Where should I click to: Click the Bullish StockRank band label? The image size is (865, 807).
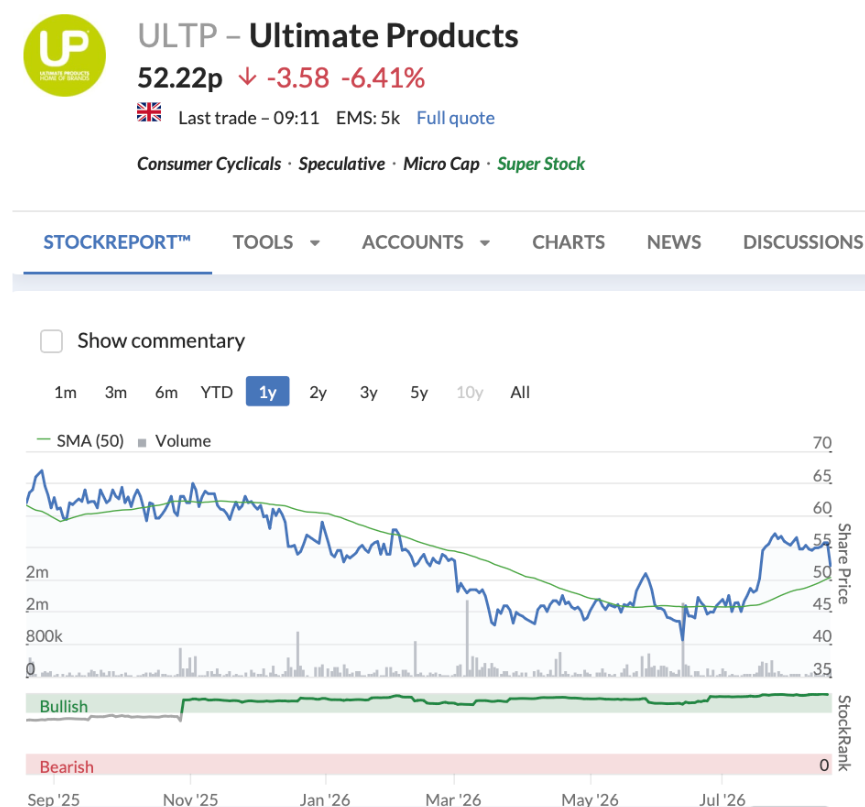[63, 706]
